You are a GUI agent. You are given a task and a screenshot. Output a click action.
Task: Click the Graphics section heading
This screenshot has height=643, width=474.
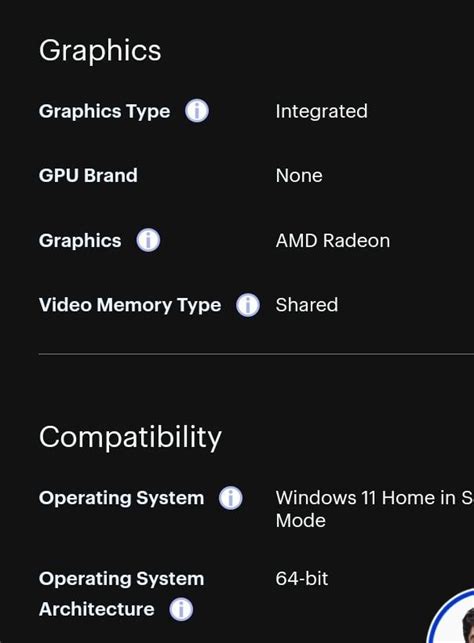tap(100, 50)
